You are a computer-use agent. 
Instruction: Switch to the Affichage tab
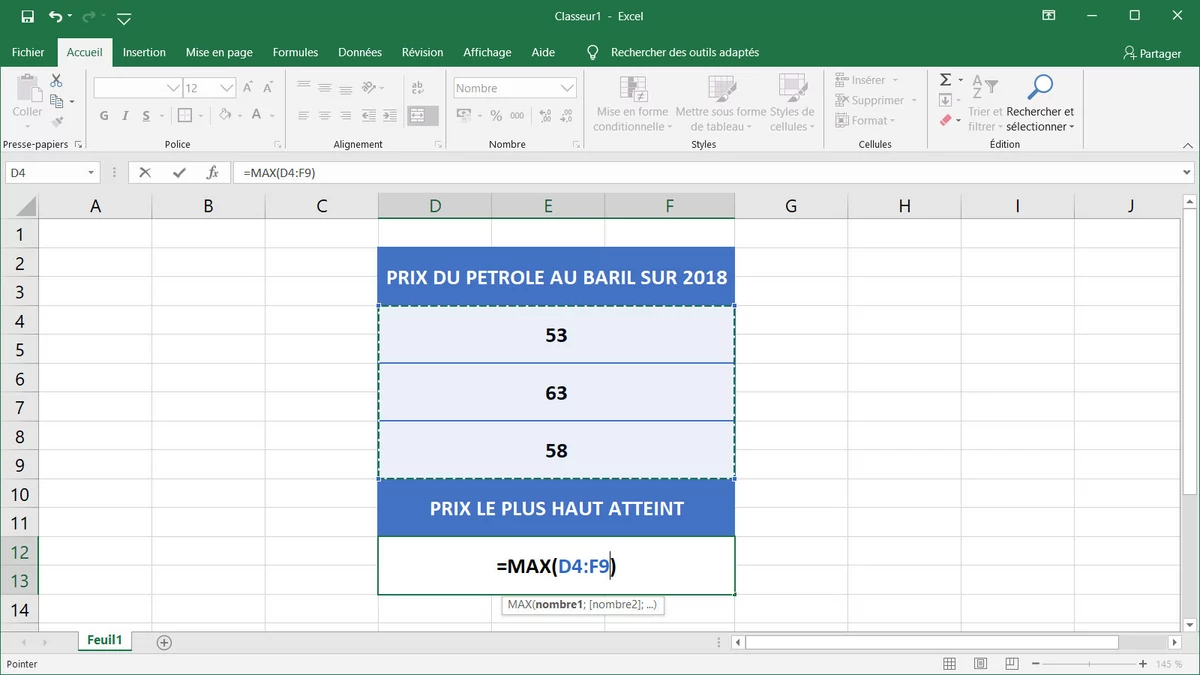coord(487,52)
